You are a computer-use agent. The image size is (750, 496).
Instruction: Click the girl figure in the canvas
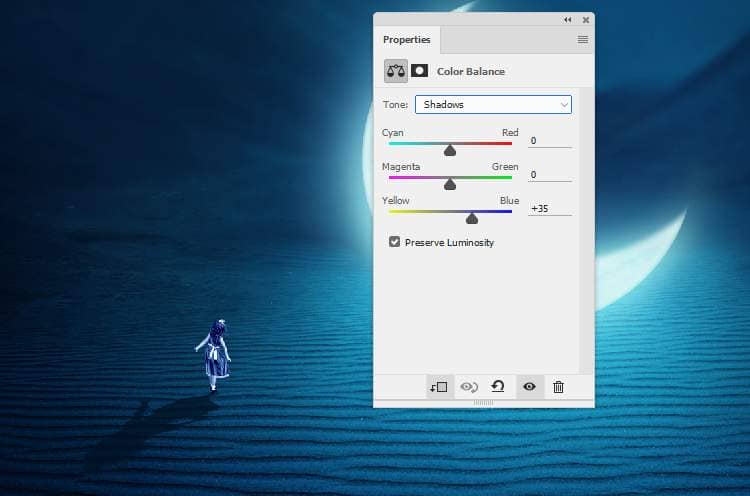pos(214,355)
